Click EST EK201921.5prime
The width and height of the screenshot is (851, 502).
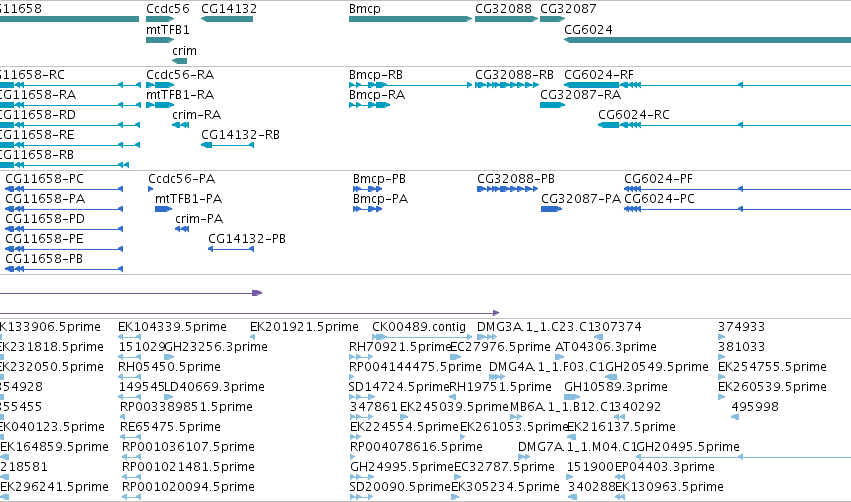pos(304,327)
